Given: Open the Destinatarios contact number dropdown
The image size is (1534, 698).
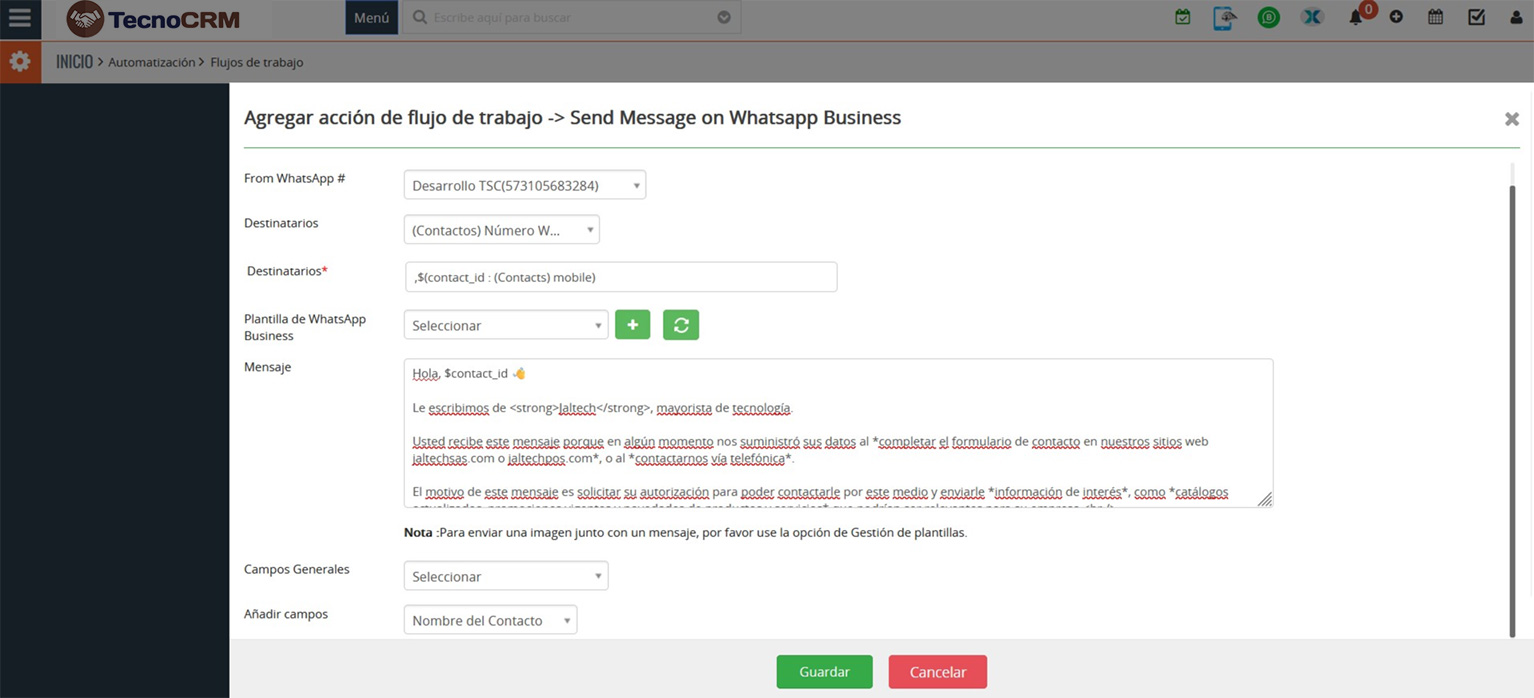Looking at the screenshot, I should tap(501, 230).
